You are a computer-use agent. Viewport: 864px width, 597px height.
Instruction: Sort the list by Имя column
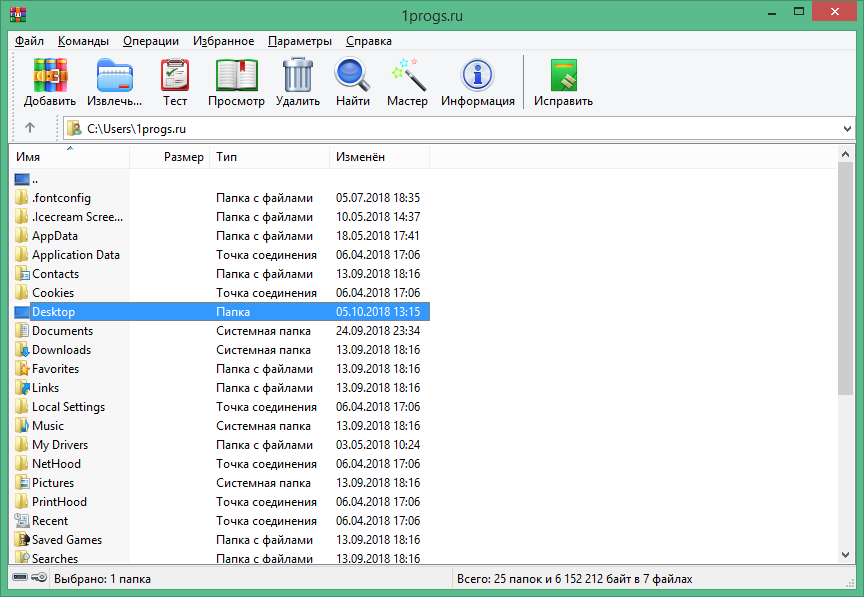(x=70, y=157)
